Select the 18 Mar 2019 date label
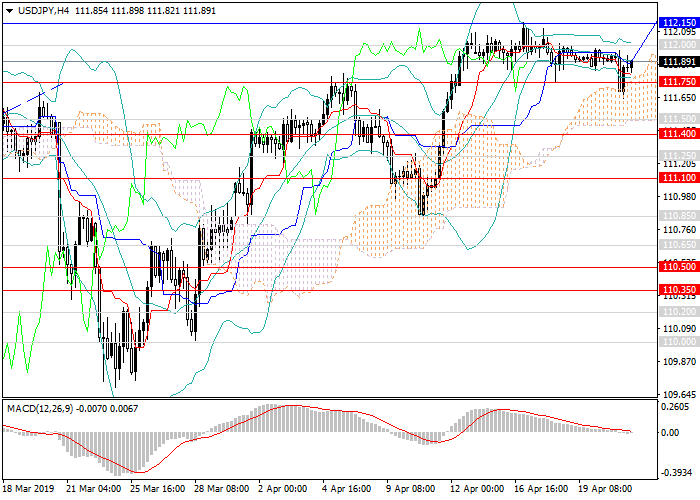 pyautogui.click(x=29, y=489)
